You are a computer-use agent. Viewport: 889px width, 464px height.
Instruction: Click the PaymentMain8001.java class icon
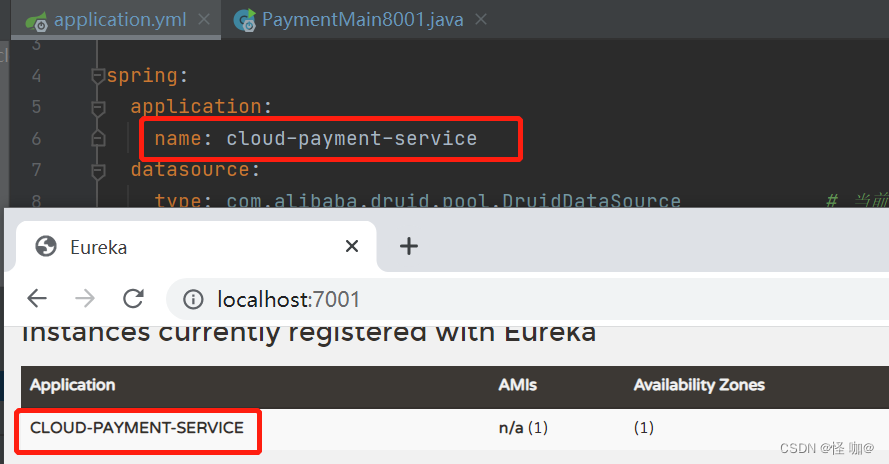tap(245, 20)
